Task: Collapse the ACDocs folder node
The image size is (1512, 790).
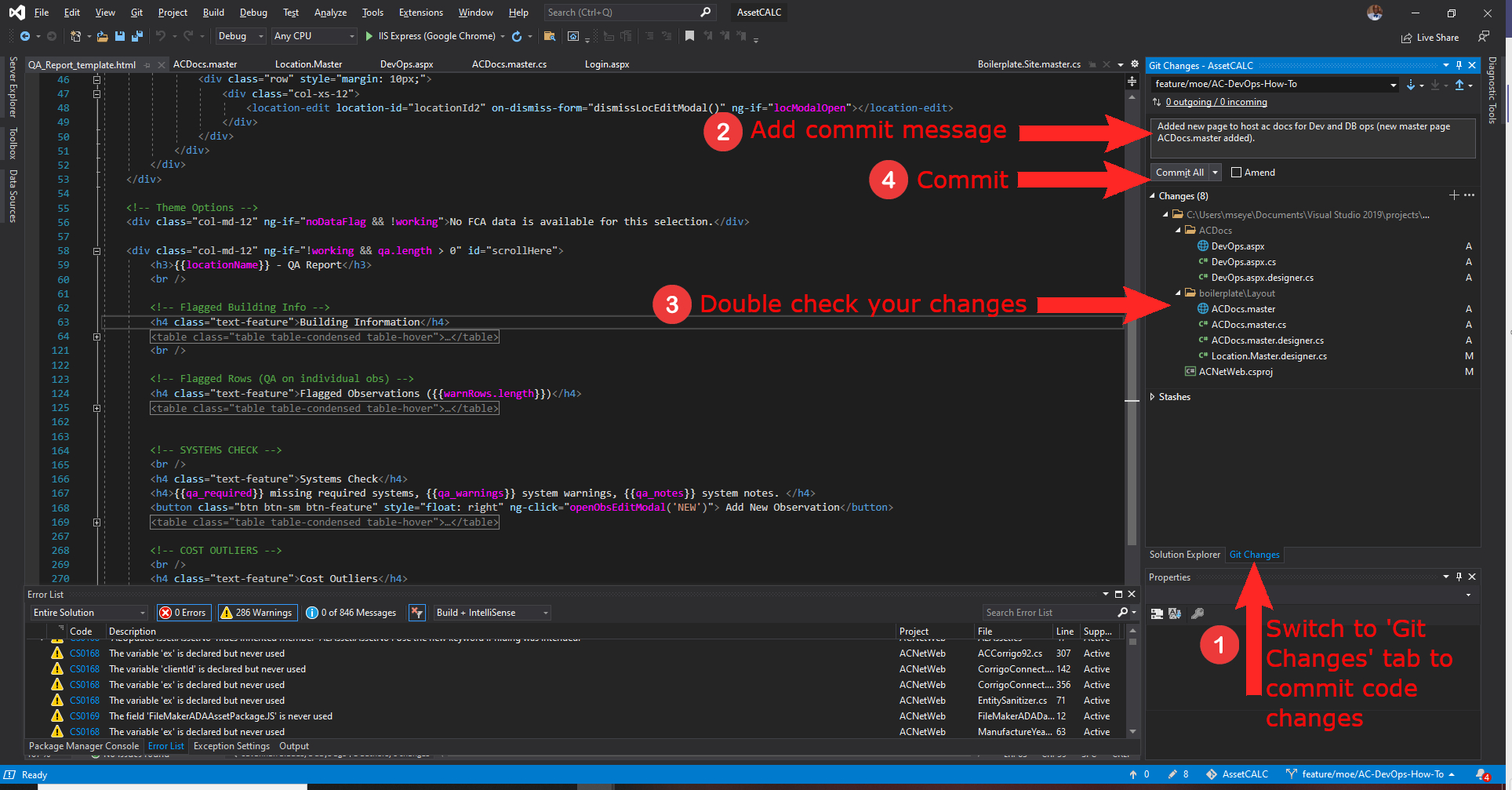Action: coord(1178,231)
